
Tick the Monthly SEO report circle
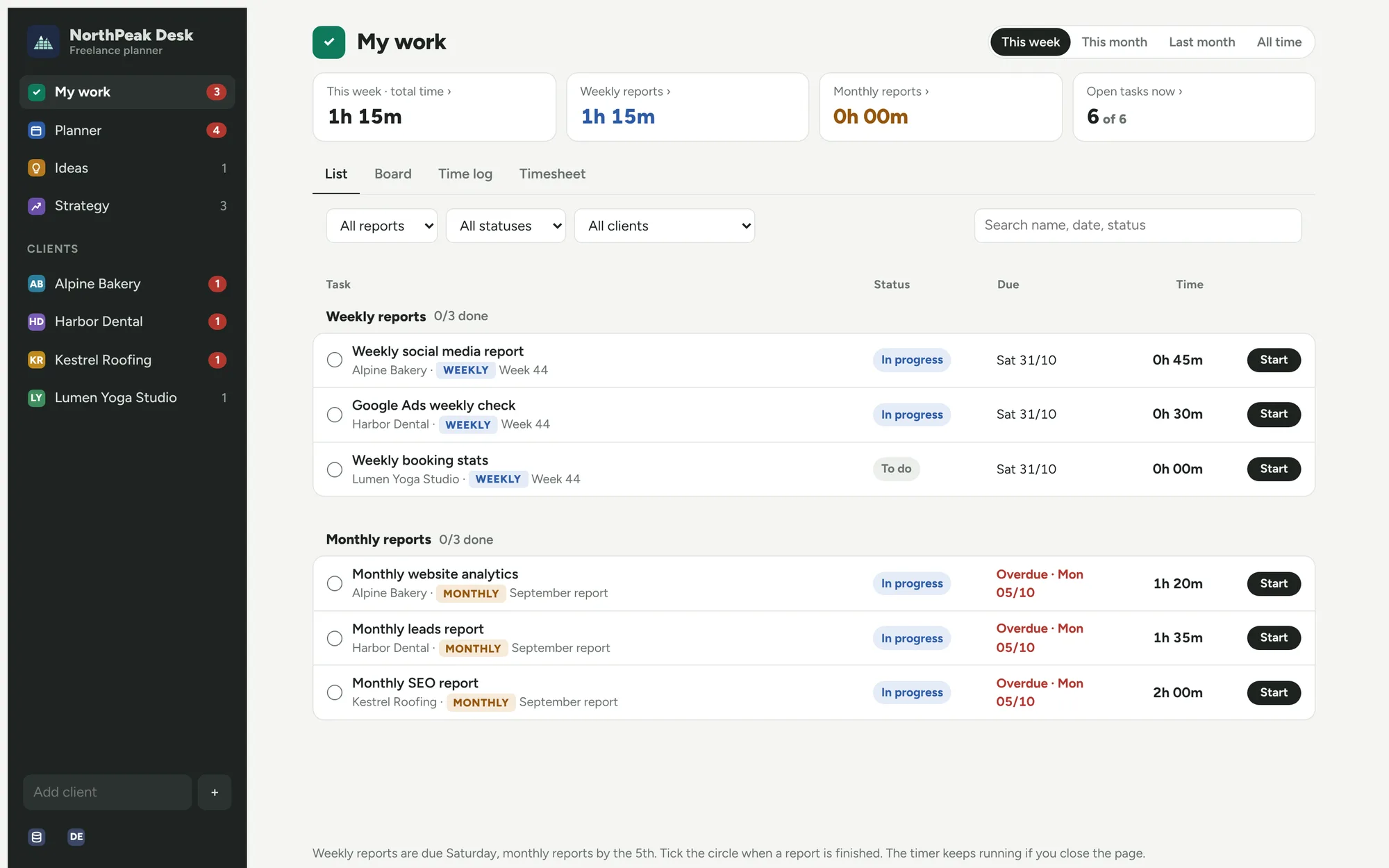point(335,692)
